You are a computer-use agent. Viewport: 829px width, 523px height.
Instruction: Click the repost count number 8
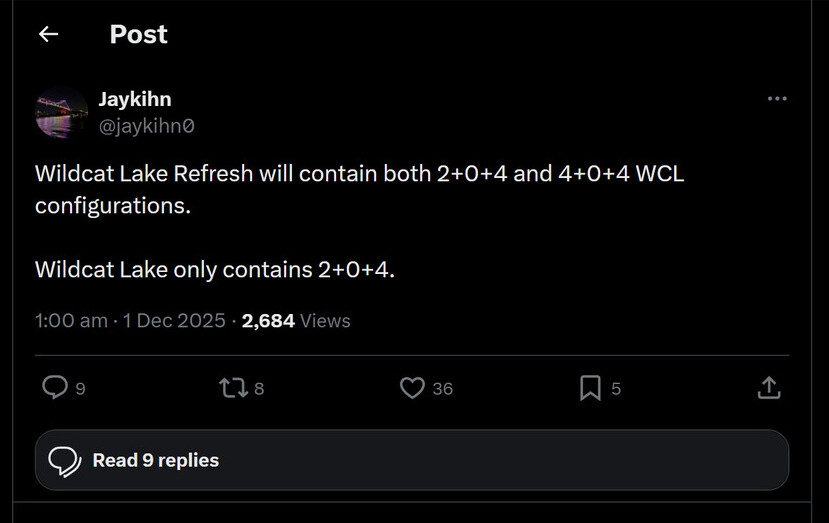click(x=259, y=389)
